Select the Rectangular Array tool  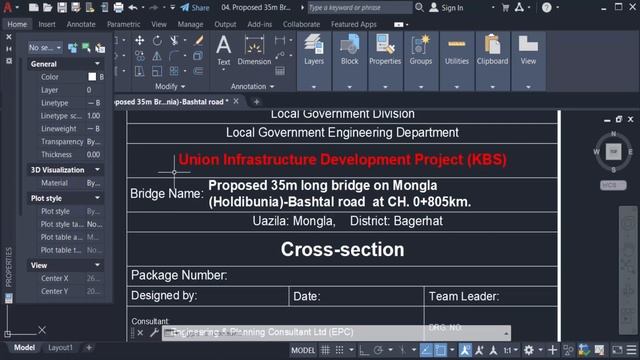pyautogui.click(x=174, y=71)
